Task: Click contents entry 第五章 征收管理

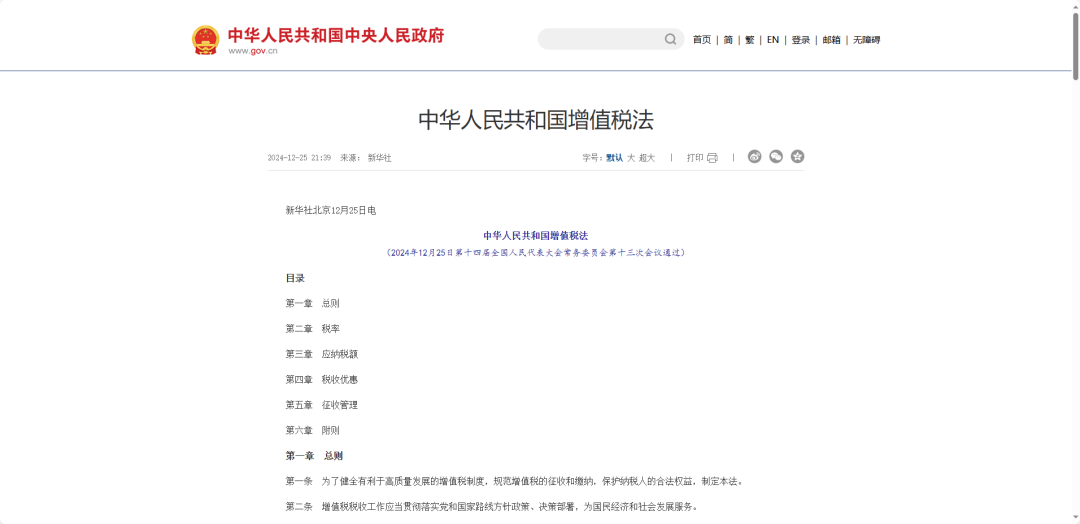Action: coord(322,406)
